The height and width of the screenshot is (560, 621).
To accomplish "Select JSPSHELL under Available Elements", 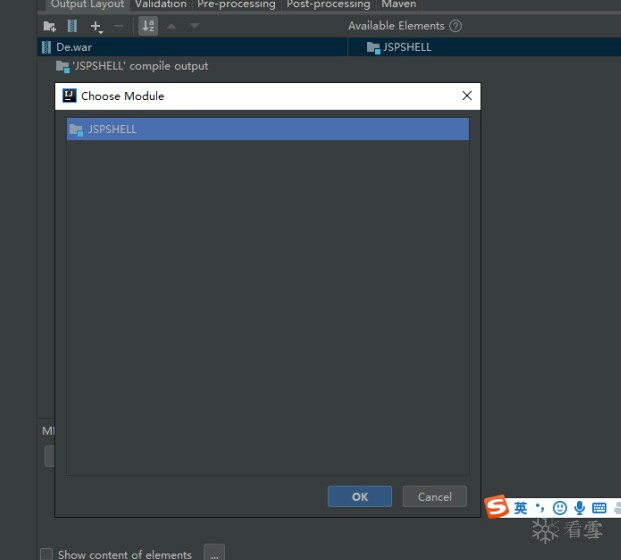I will (407, 47).
